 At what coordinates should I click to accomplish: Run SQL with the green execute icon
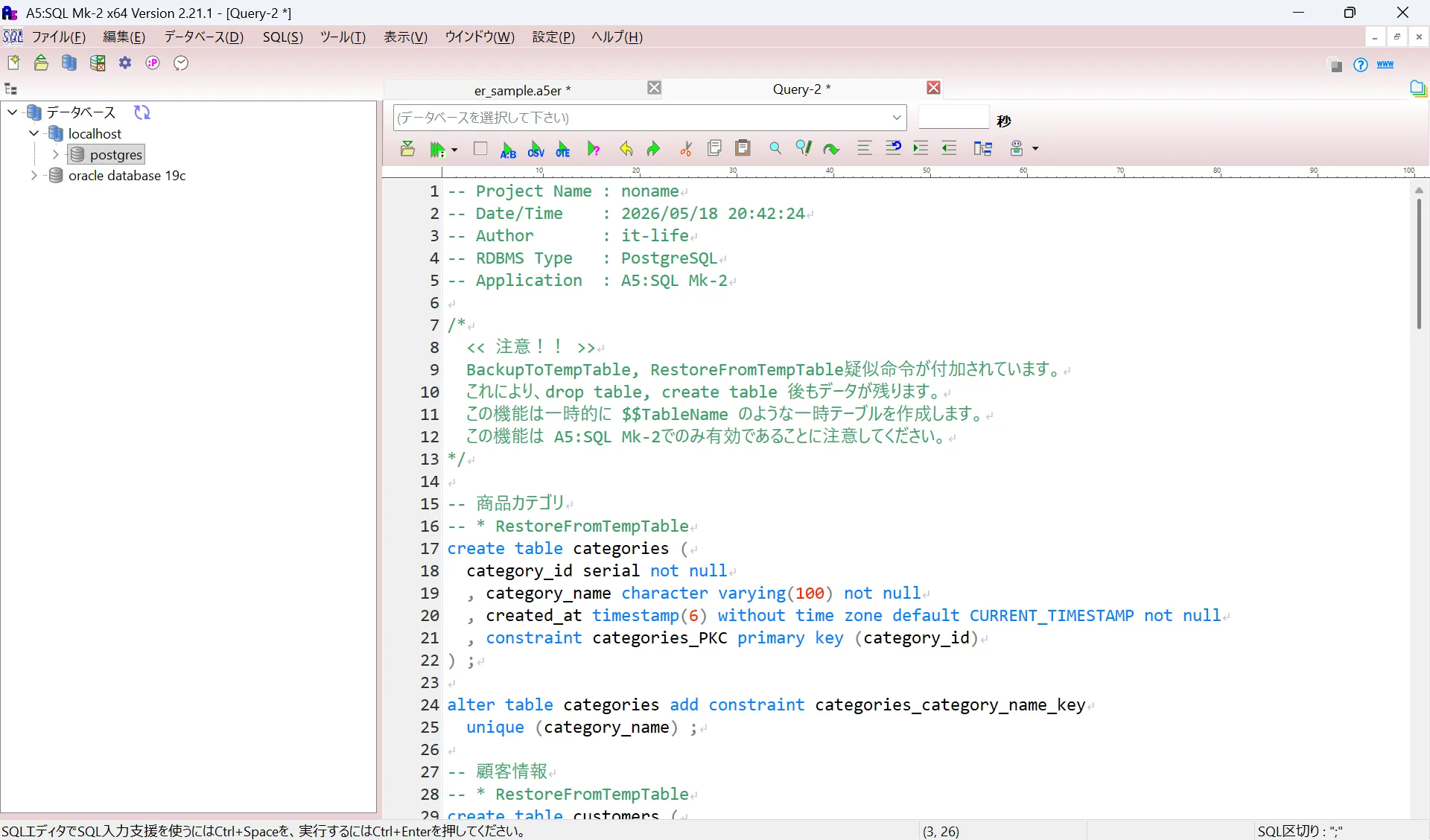click(x=437, y=149)
